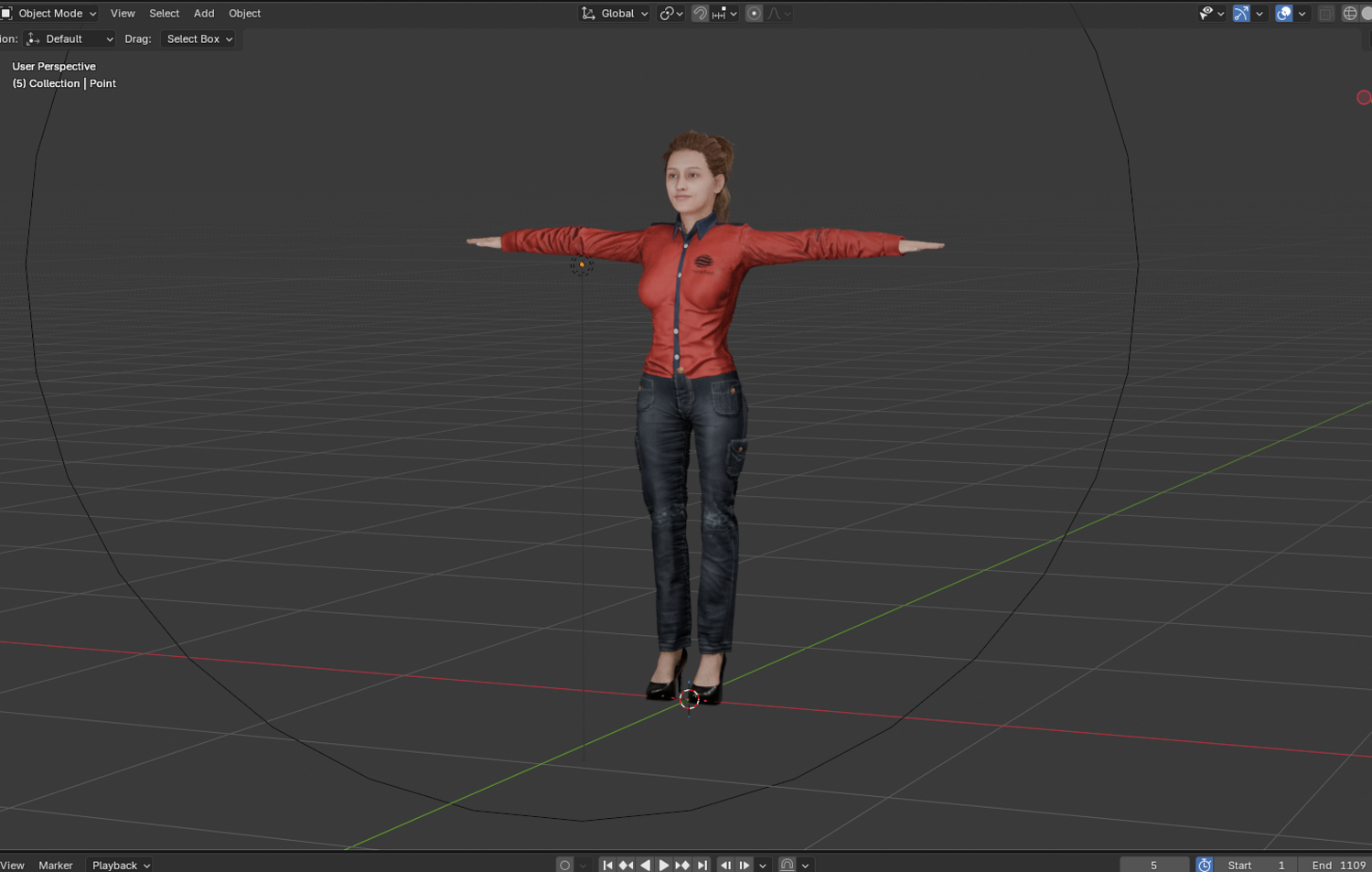Screen dimensions: 1372x872
Task: Open the overlays options dropdown arrow
Action: pos(1302,14)
